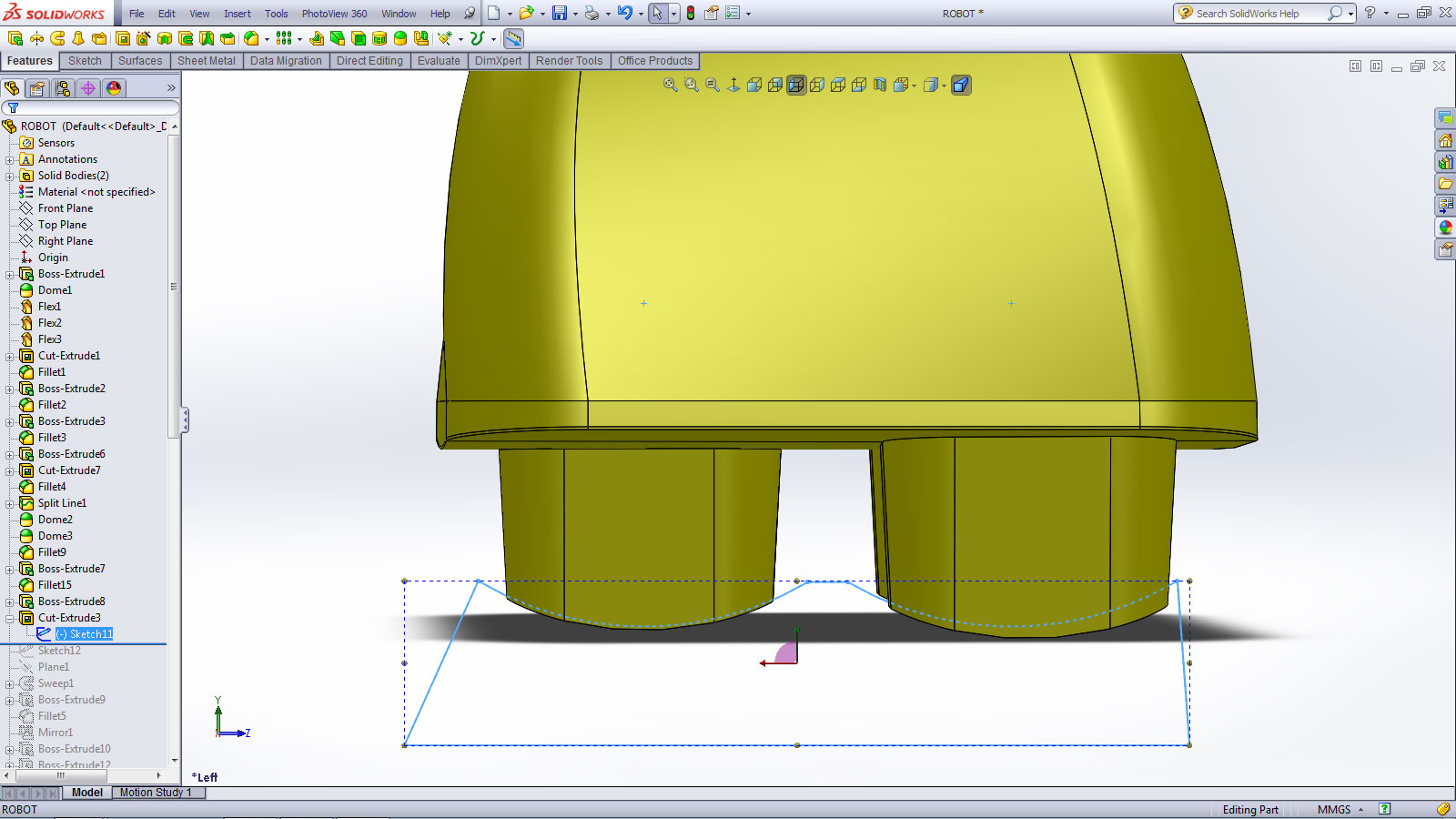Expand FeatureManager panel with double chevron
1456x819 pixels.
coord(171,87)
